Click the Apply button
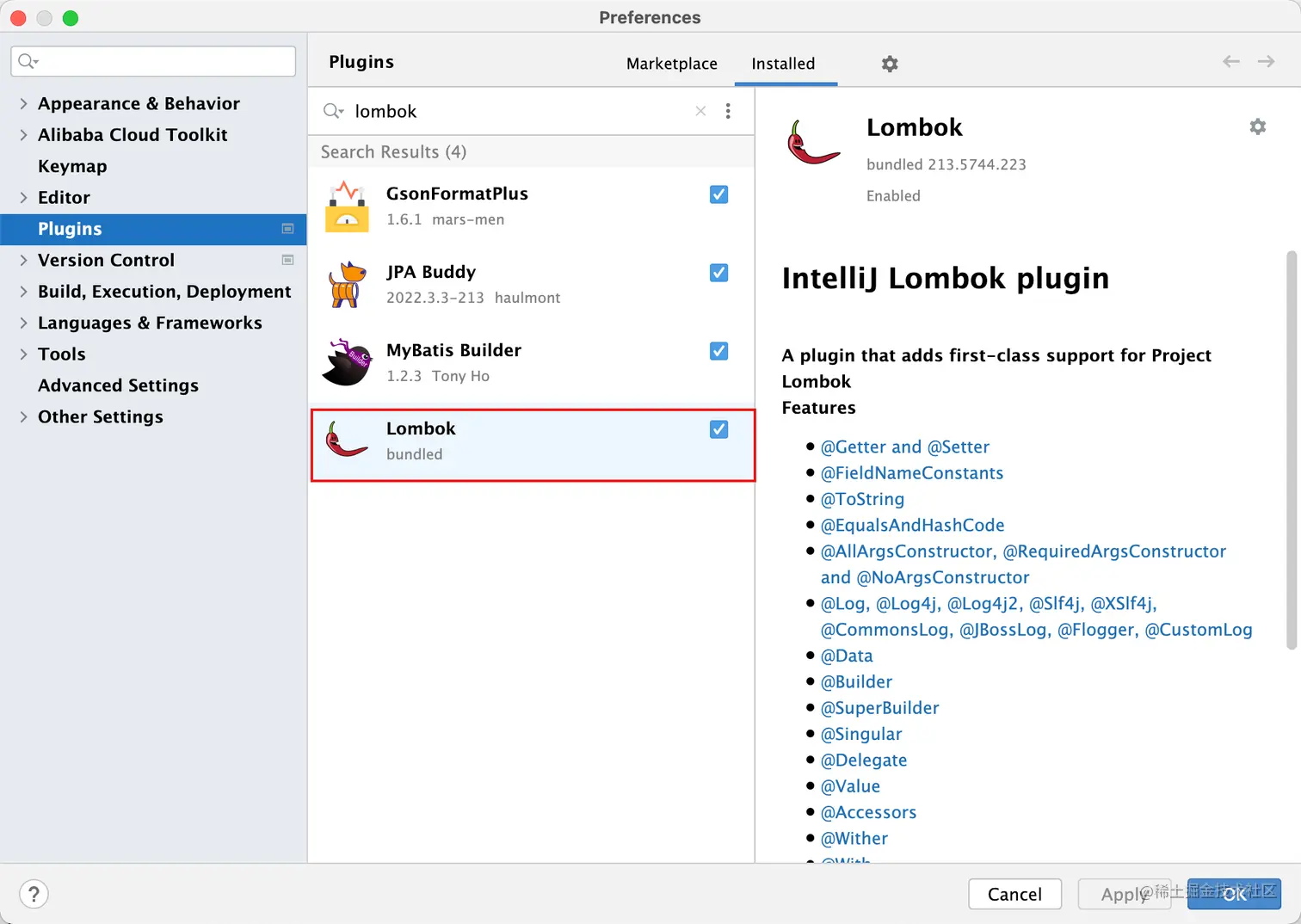1301x924 pixels. 1125,894
